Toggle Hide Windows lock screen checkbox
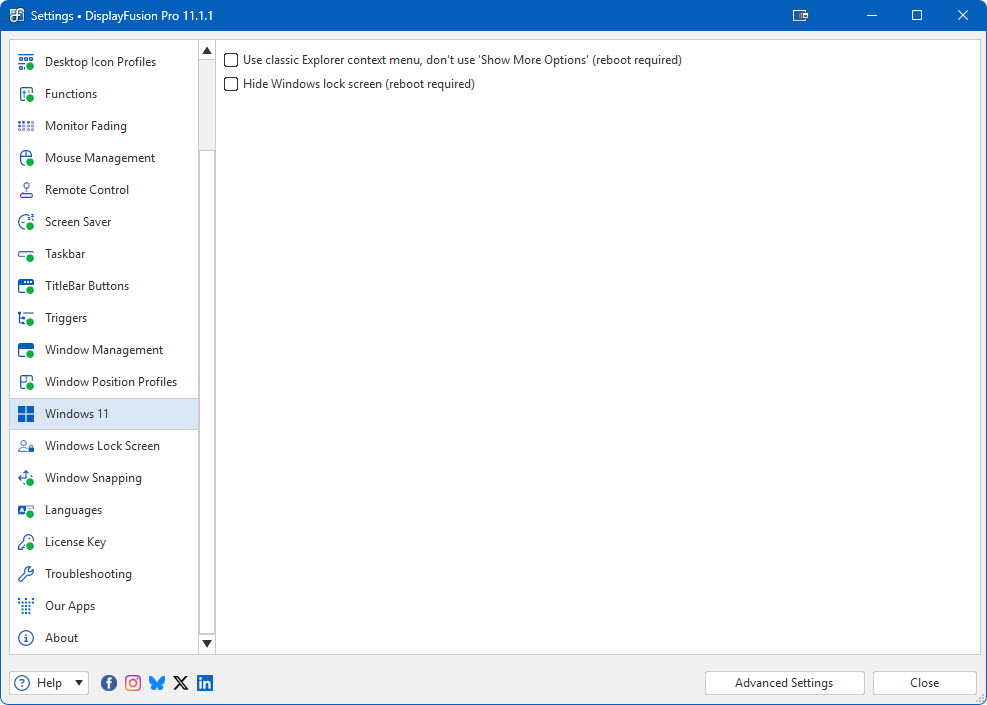The height and width of the screenshot is (705, 987). pyautogui.click(x=231, y=84)
